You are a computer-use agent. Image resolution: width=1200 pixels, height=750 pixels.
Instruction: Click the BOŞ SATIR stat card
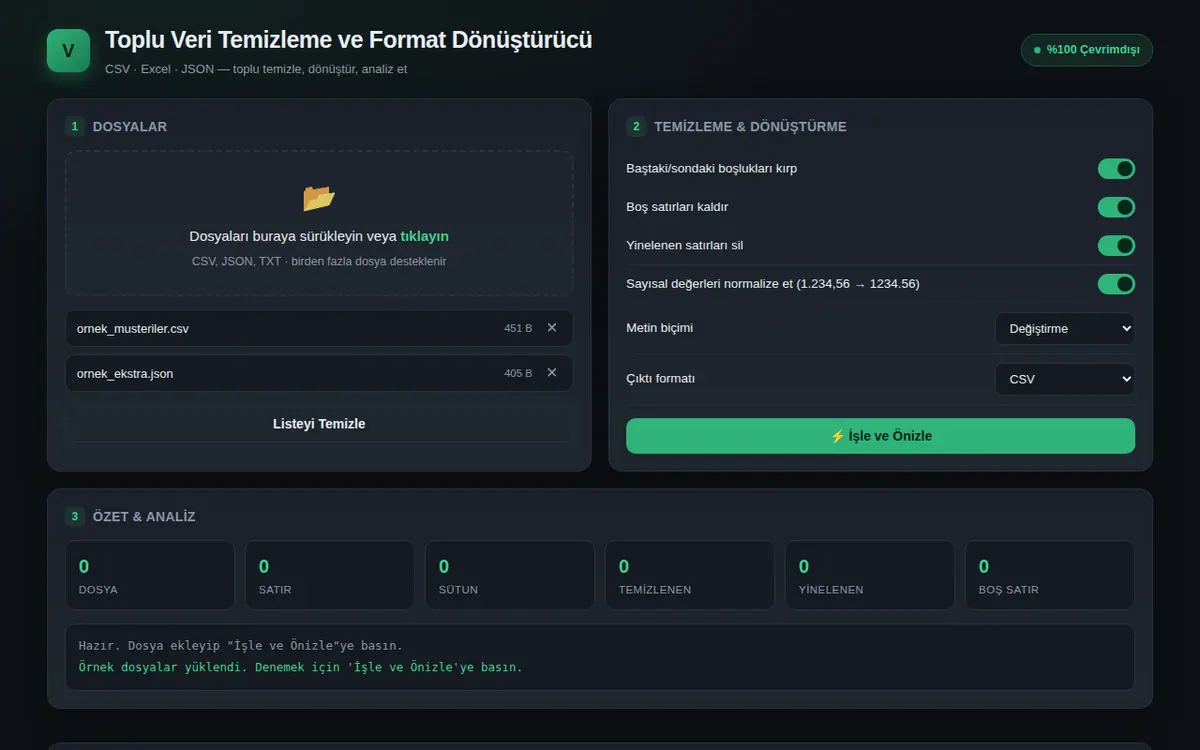click(x=1050, y=575)
